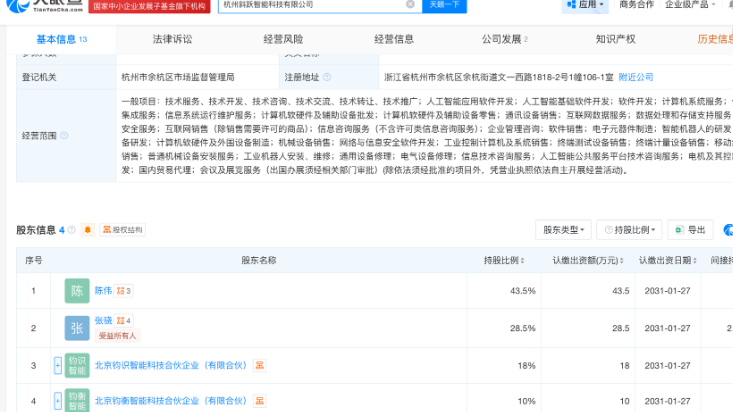Switch to 经营风险 tab

(x=283, y=39)
